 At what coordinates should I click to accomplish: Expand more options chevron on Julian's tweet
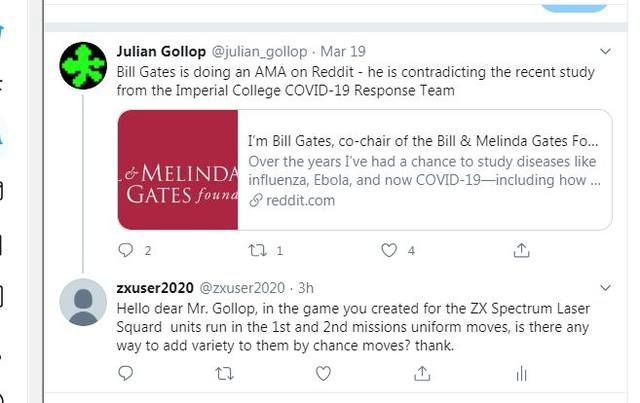[605, 50]
